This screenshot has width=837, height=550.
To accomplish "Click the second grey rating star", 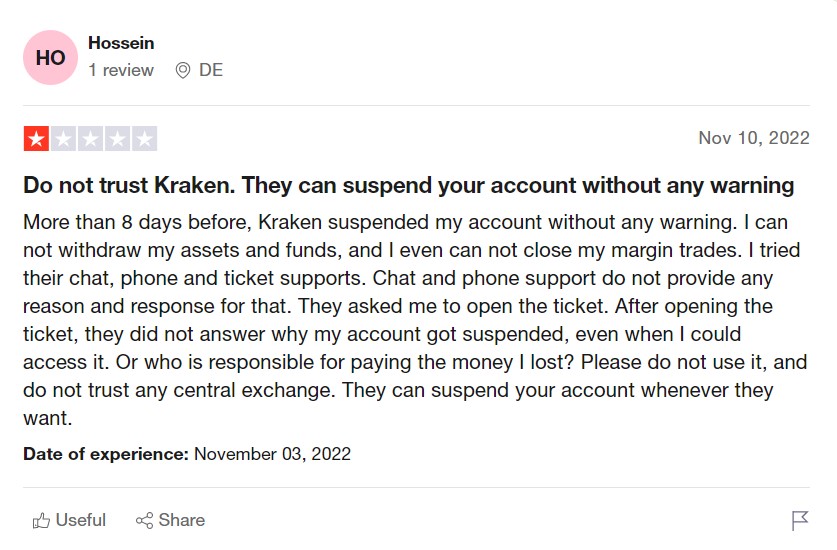I will (64, 139).
